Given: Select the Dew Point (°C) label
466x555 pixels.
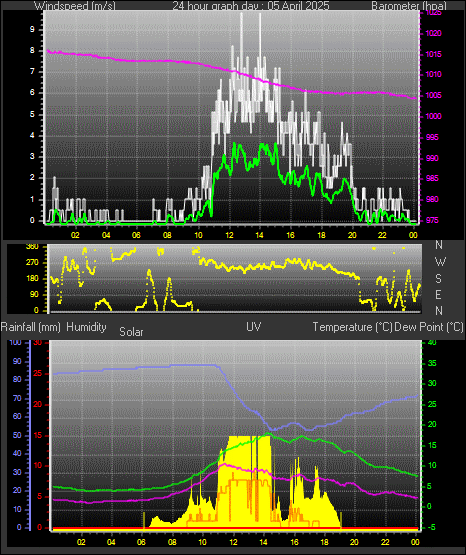Looking at the screenshot, I should pos(428,327).
